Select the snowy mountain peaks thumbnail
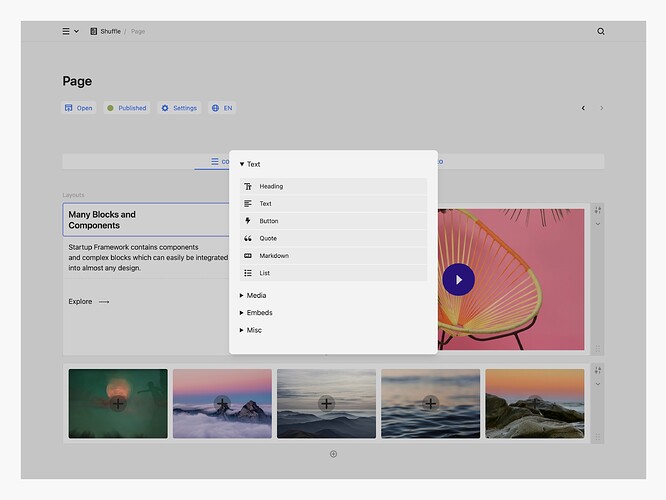 click(x=222, y=403)
